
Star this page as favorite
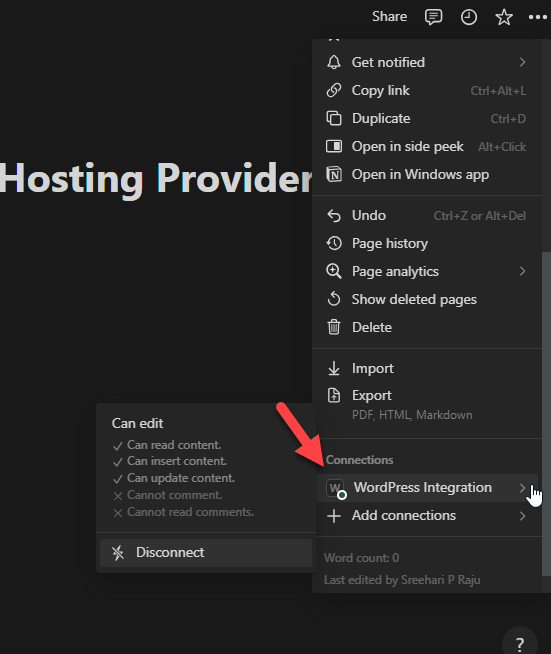pyautogui.click(x=504, y=17)
